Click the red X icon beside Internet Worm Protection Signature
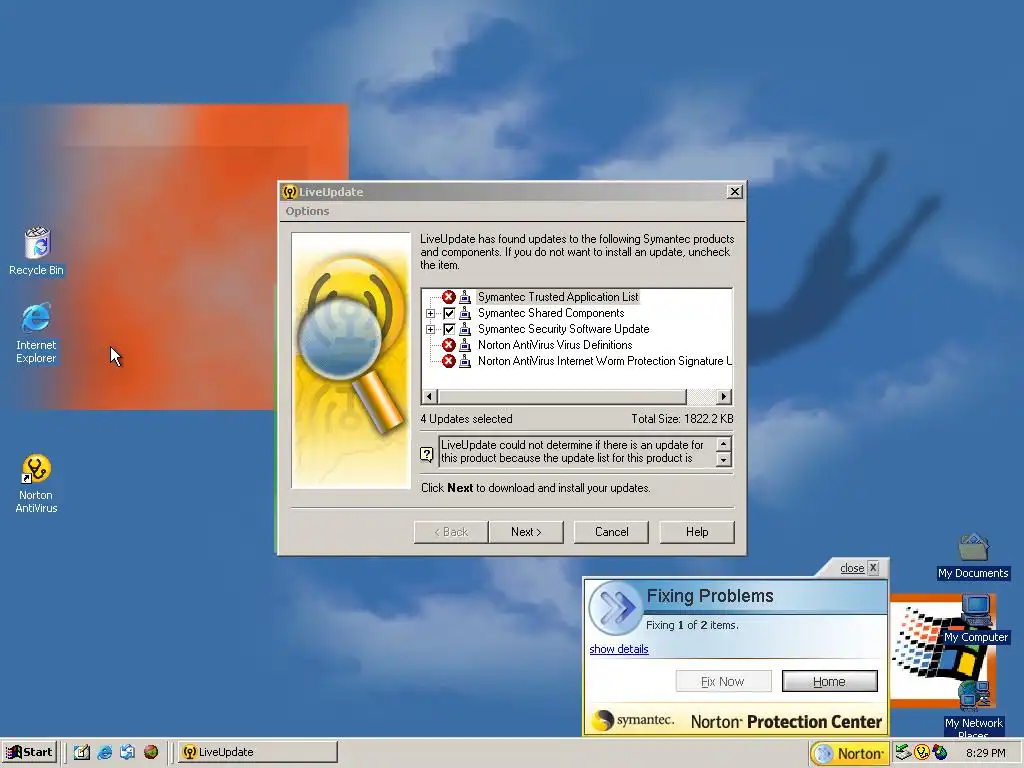This screenshot has width=1024, height=768. (449, 361)
